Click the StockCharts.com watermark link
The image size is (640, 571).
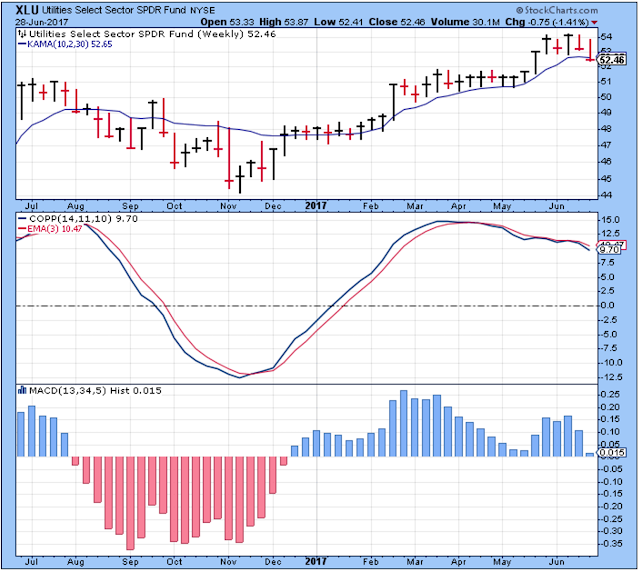tap(557, 10)
